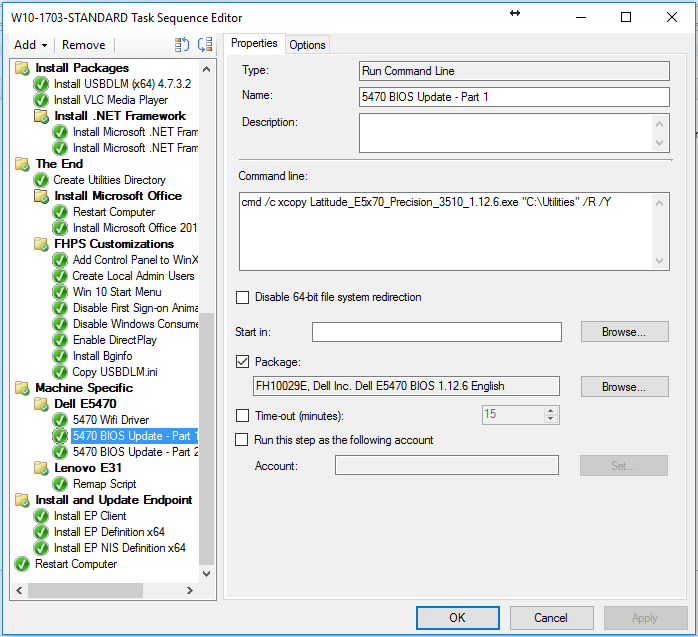
Task: Select 5470 BIOS Update - Part 2 step
Action: point(135,452)
